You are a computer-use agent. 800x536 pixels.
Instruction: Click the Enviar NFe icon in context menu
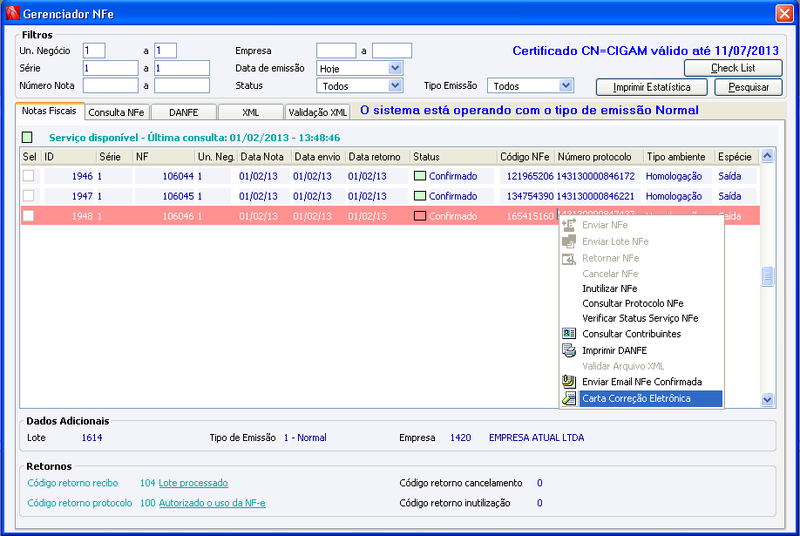[569, 225]
